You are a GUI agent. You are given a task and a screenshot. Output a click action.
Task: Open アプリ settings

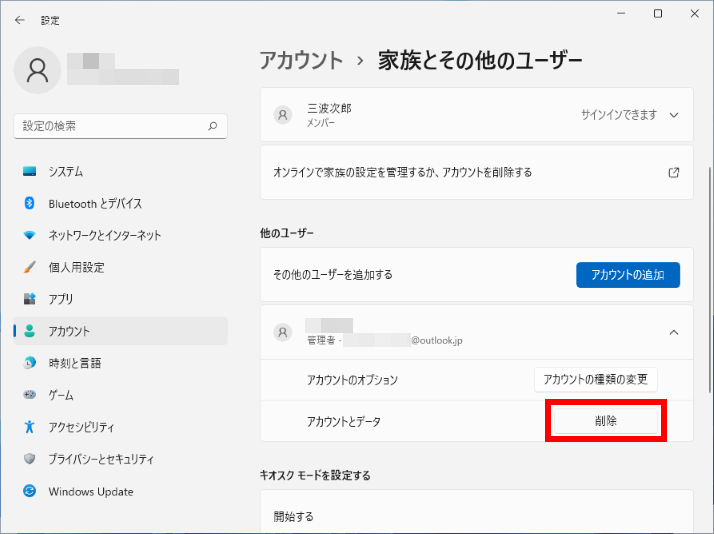[121, 299]
